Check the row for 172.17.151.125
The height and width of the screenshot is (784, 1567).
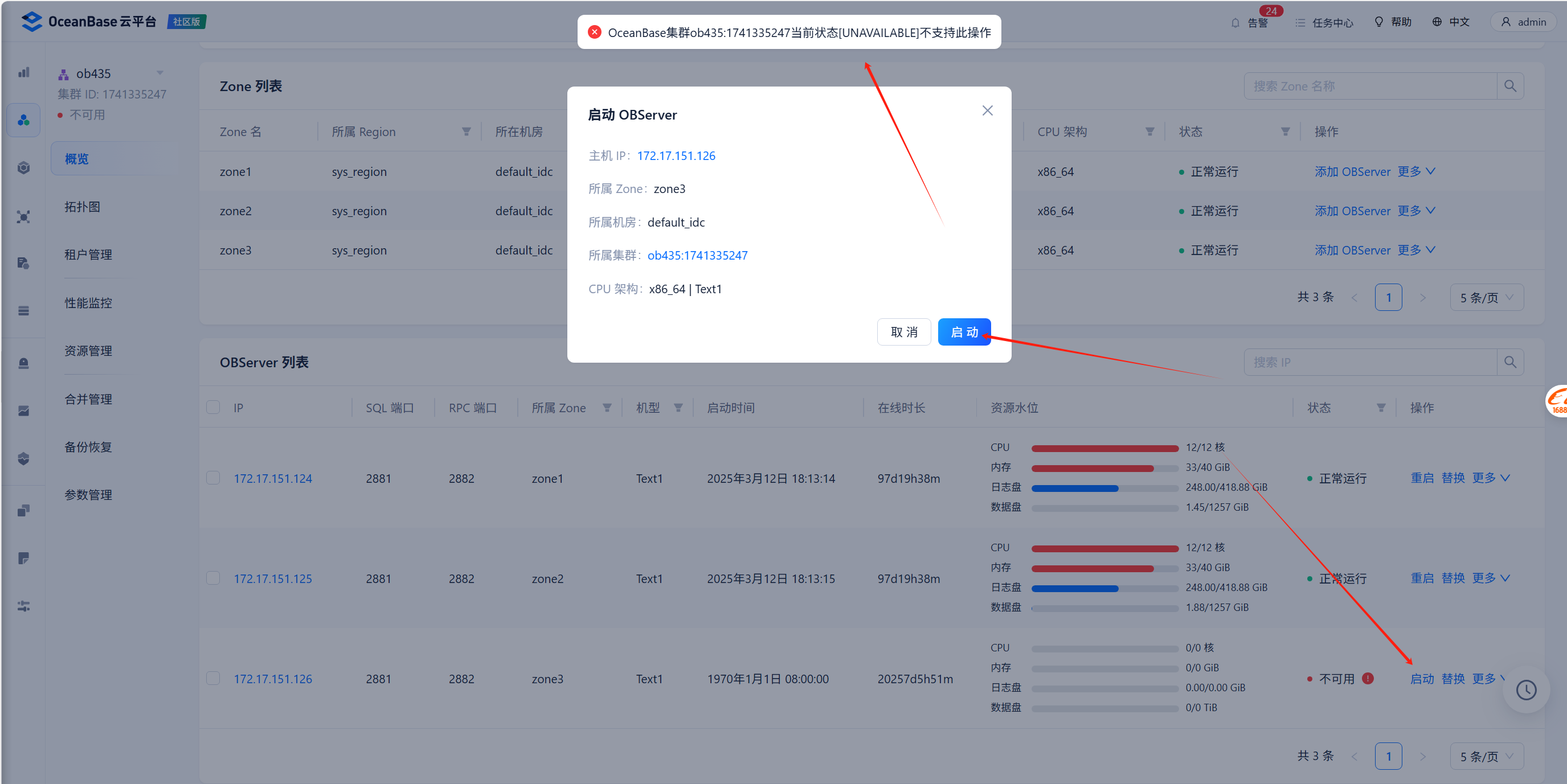pos(213,578)
